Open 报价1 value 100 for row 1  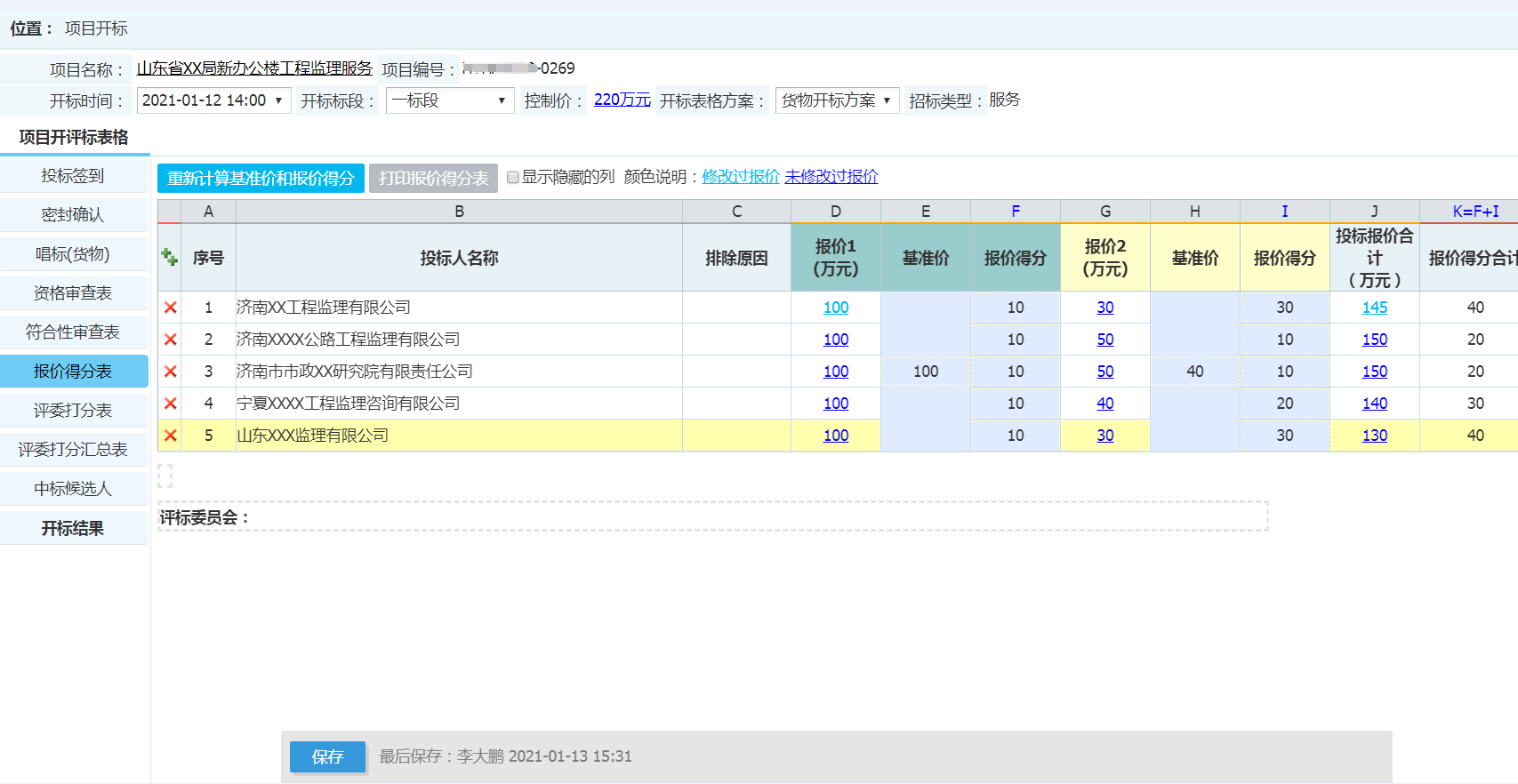[836, 308]
